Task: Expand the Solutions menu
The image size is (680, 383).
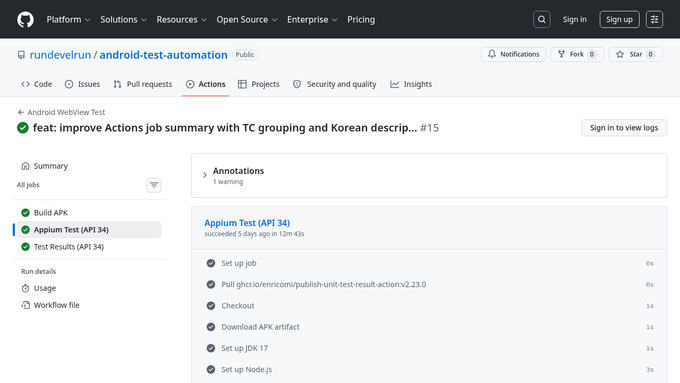Action: pos(124,20)
